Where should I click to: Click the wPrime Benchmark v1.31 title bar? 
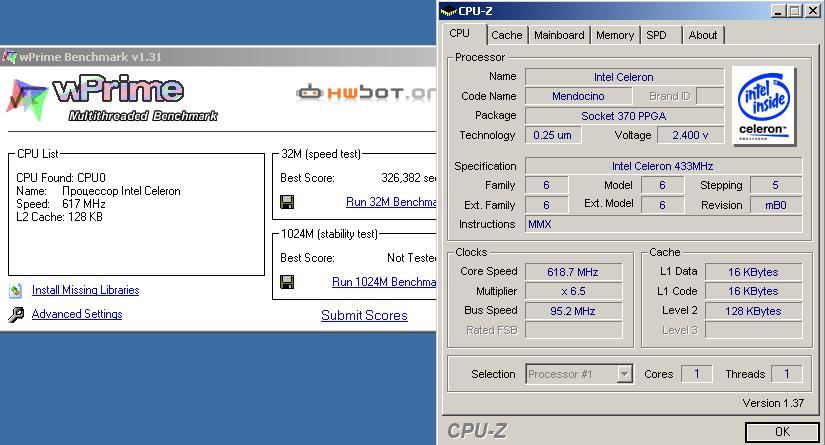[x=218, y=56]
